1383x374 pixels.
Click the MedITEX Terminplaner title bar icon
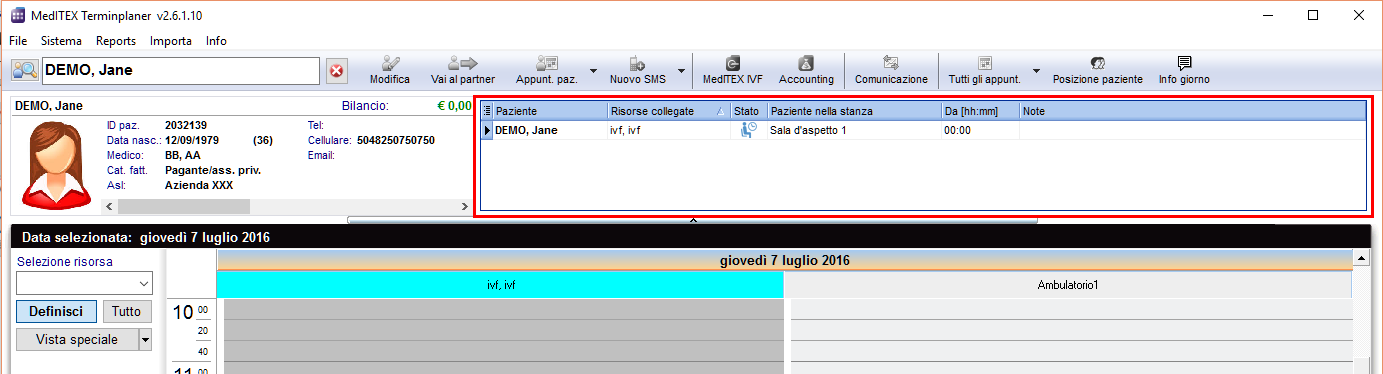pos(18,15)
